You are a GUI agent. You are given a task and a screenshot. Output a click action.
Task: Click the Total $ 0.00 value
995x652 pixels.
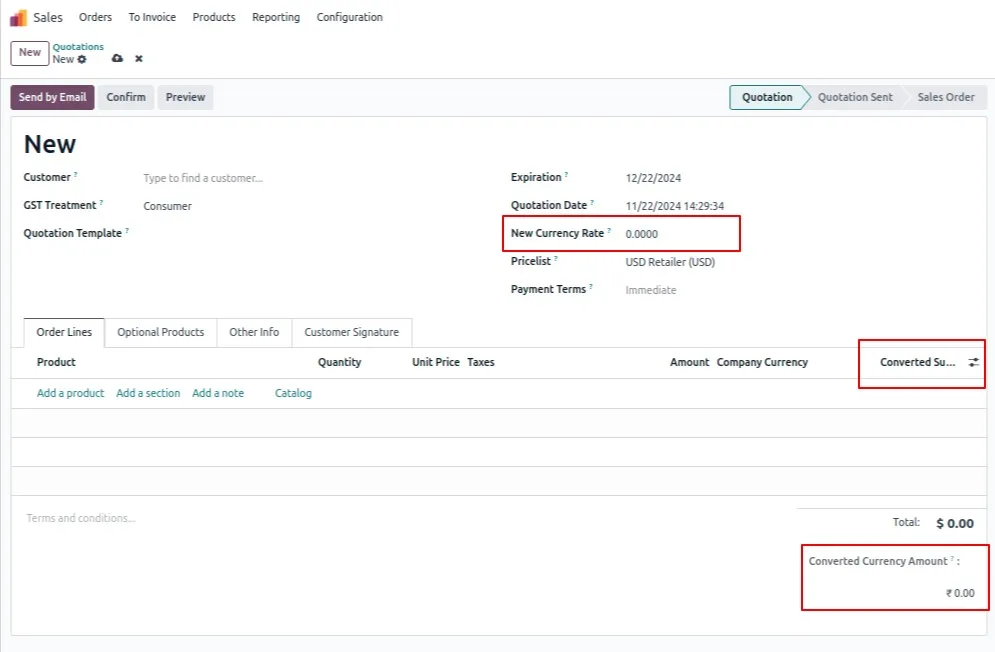[954, 523]
